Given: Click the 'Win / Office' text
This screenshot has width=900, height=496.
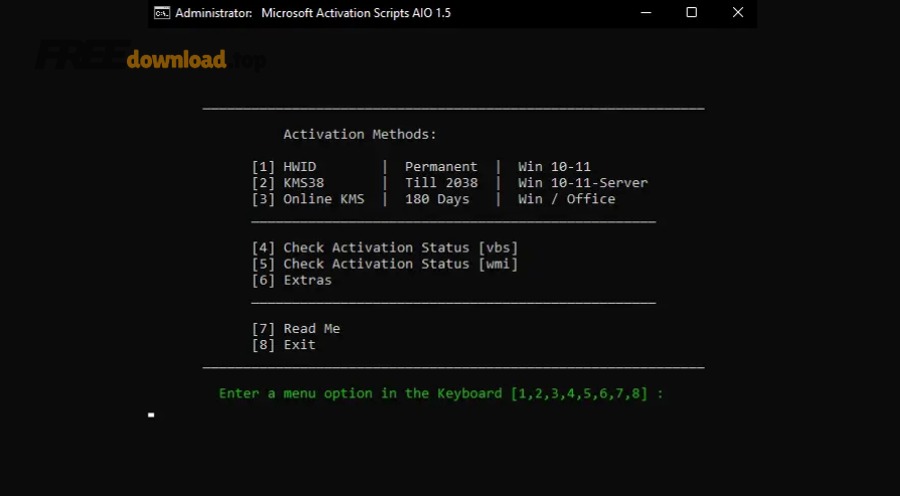Looking at the screenshot, I should pyautogui.click(x=567, y=199).
